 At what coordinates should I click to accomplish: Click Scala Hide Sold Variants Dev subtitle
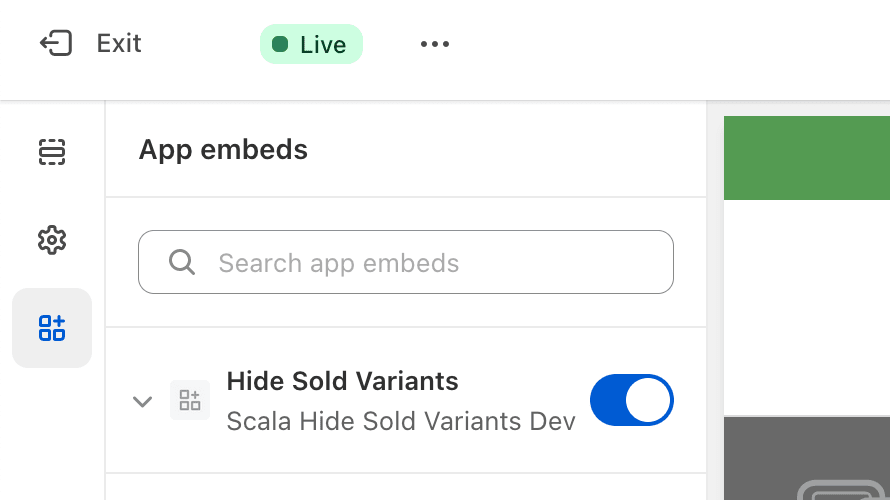401,421
